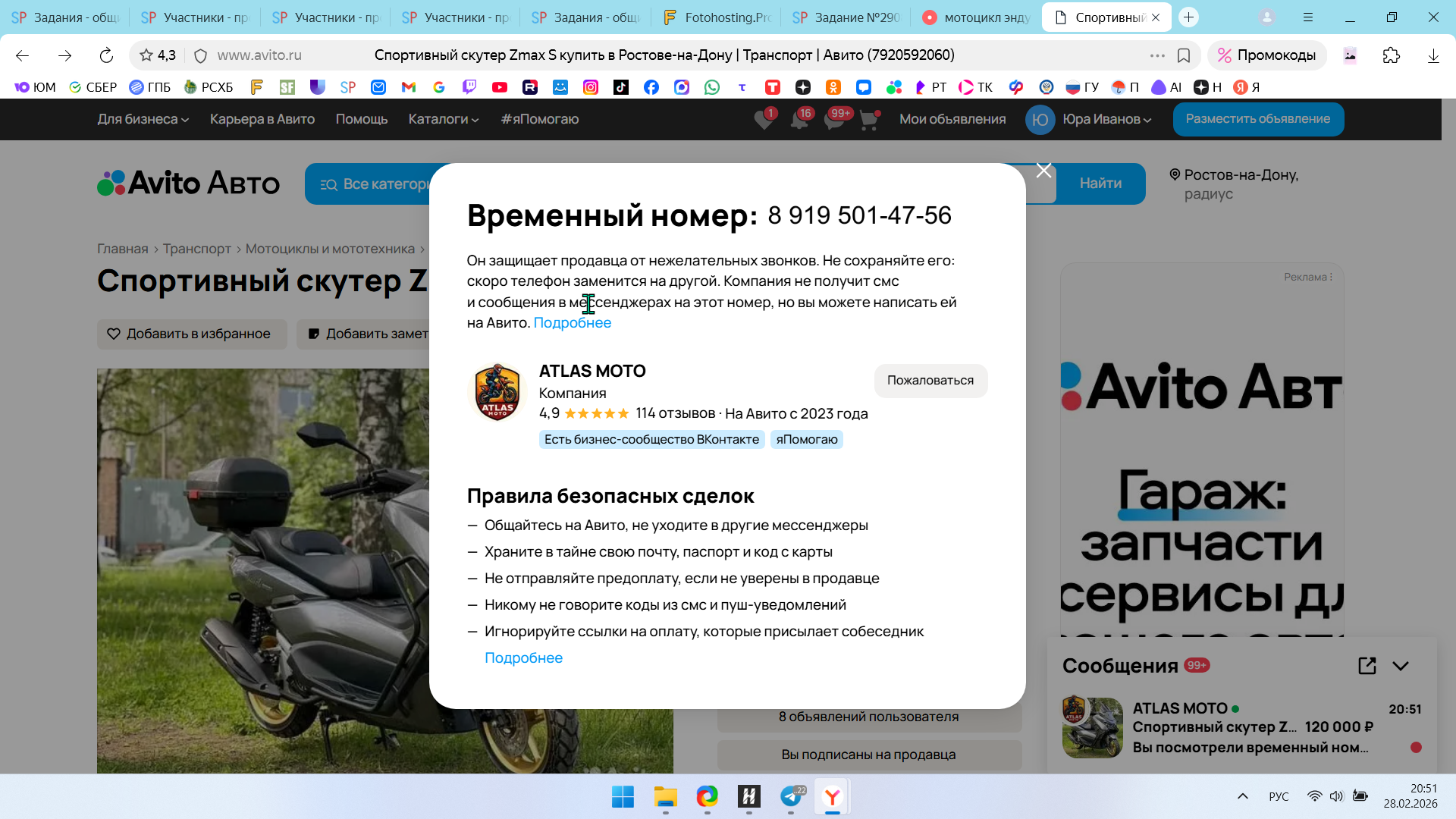Viewport: 1456px width, 819px height.
Task: Open notifications bell icon
Action: pyautogui.click(x=799, y=120)
